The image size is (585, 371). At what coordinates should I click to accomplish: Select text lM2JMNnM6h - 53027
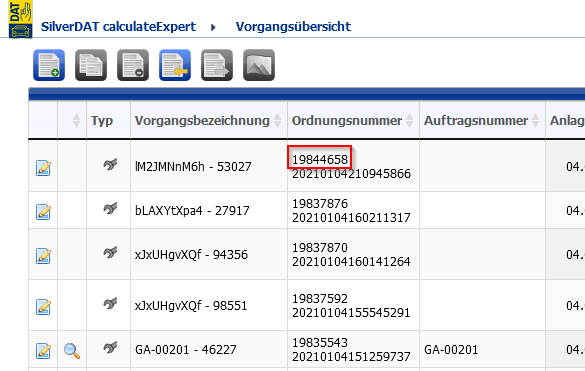(193, 166)
